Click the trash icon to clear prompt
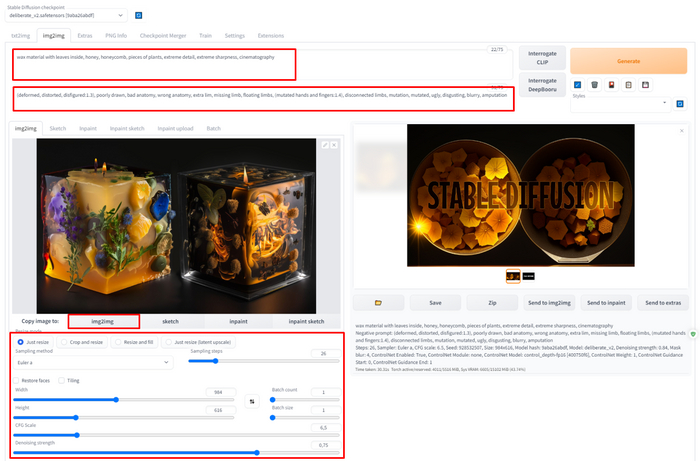This screenshot has height=461, width=700. point(595,85)
